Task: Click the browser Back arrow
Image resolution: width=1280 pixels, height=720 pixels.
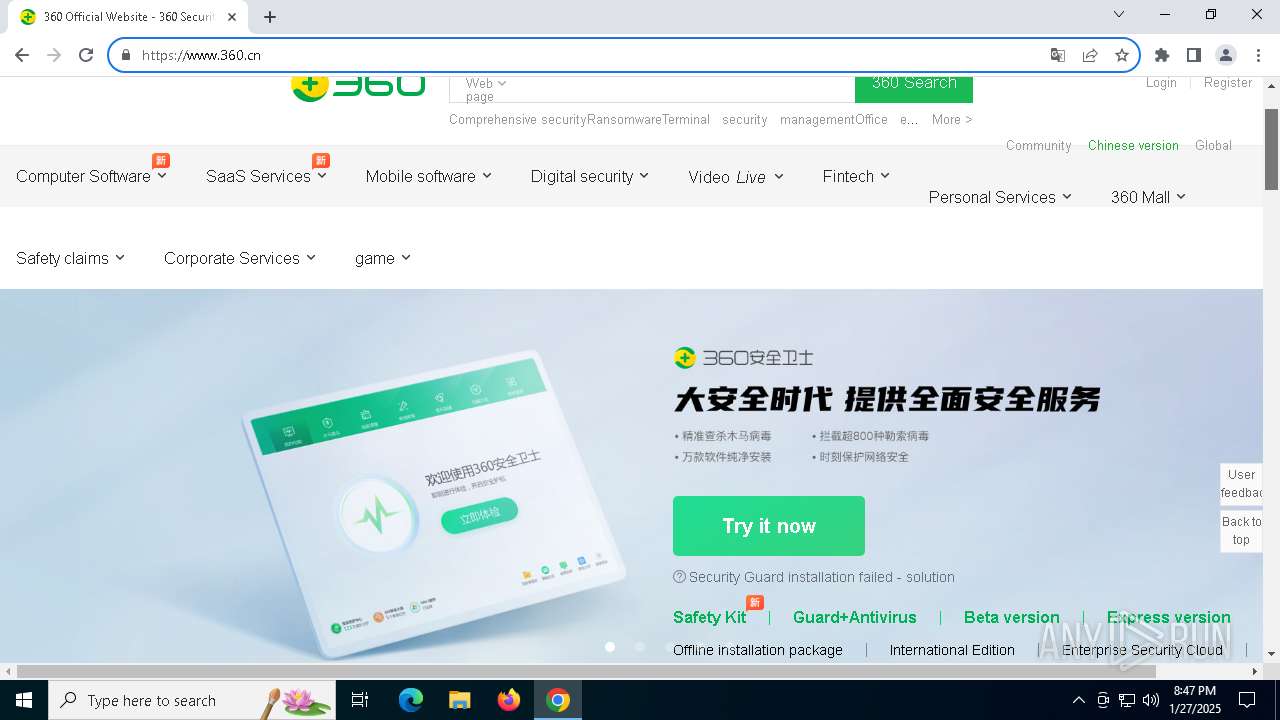Action: (x=22, y=55)
